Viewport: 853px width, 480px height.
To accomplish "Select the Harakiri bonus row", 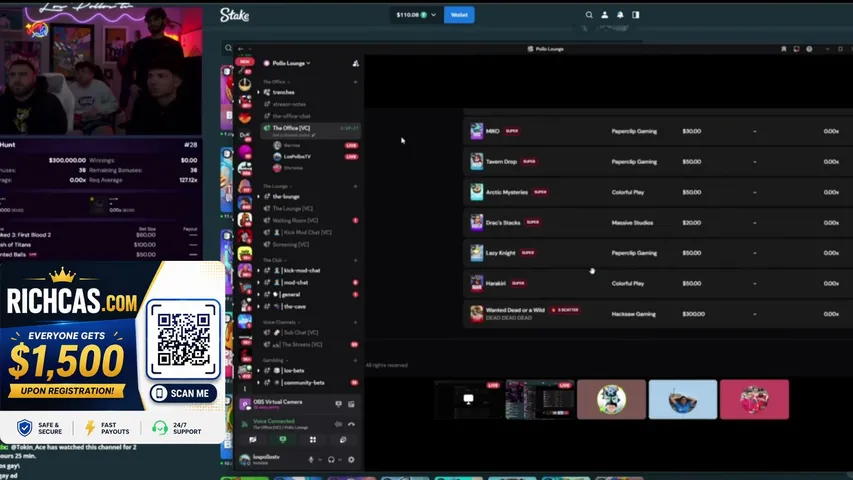I will (x=658, y=284).
